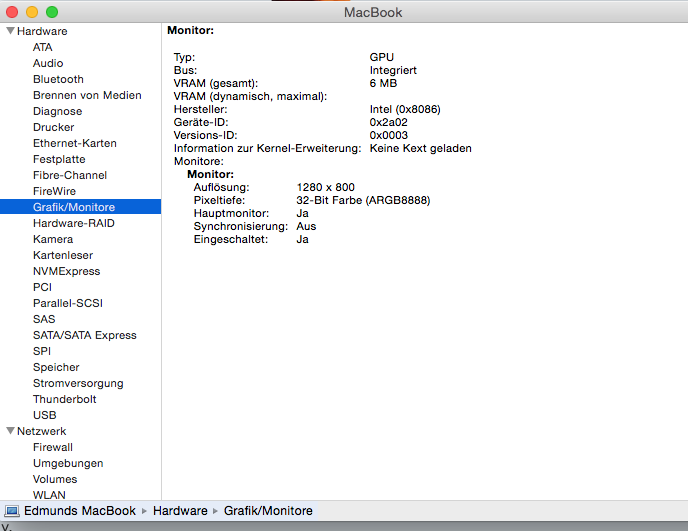Select Parallel-SCSI in the sidebar
The width and height of the screenshot is (688, 531).
[68, 303]
